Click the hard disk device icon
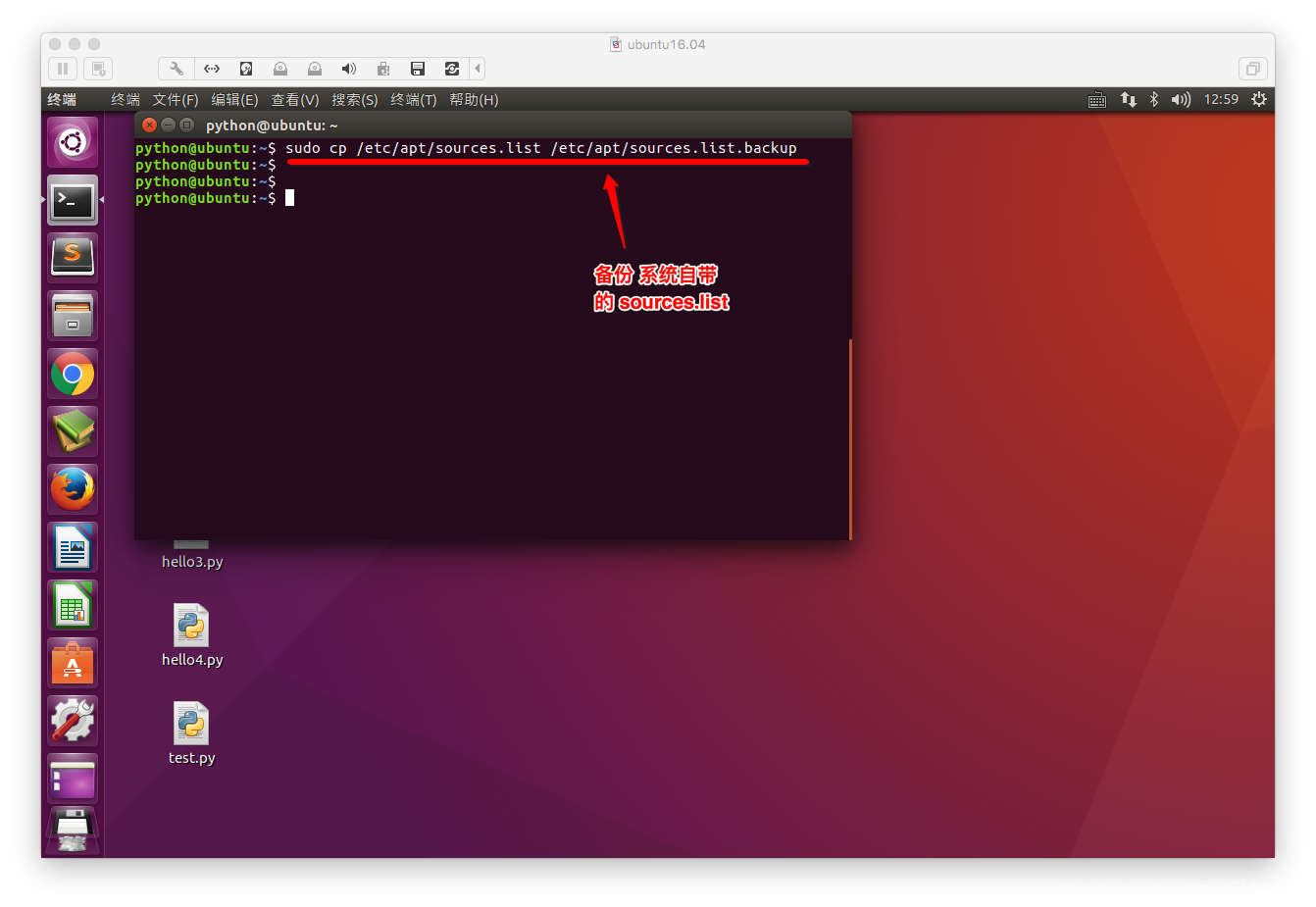Screen dimensions: 1316x907 point(246,69)
